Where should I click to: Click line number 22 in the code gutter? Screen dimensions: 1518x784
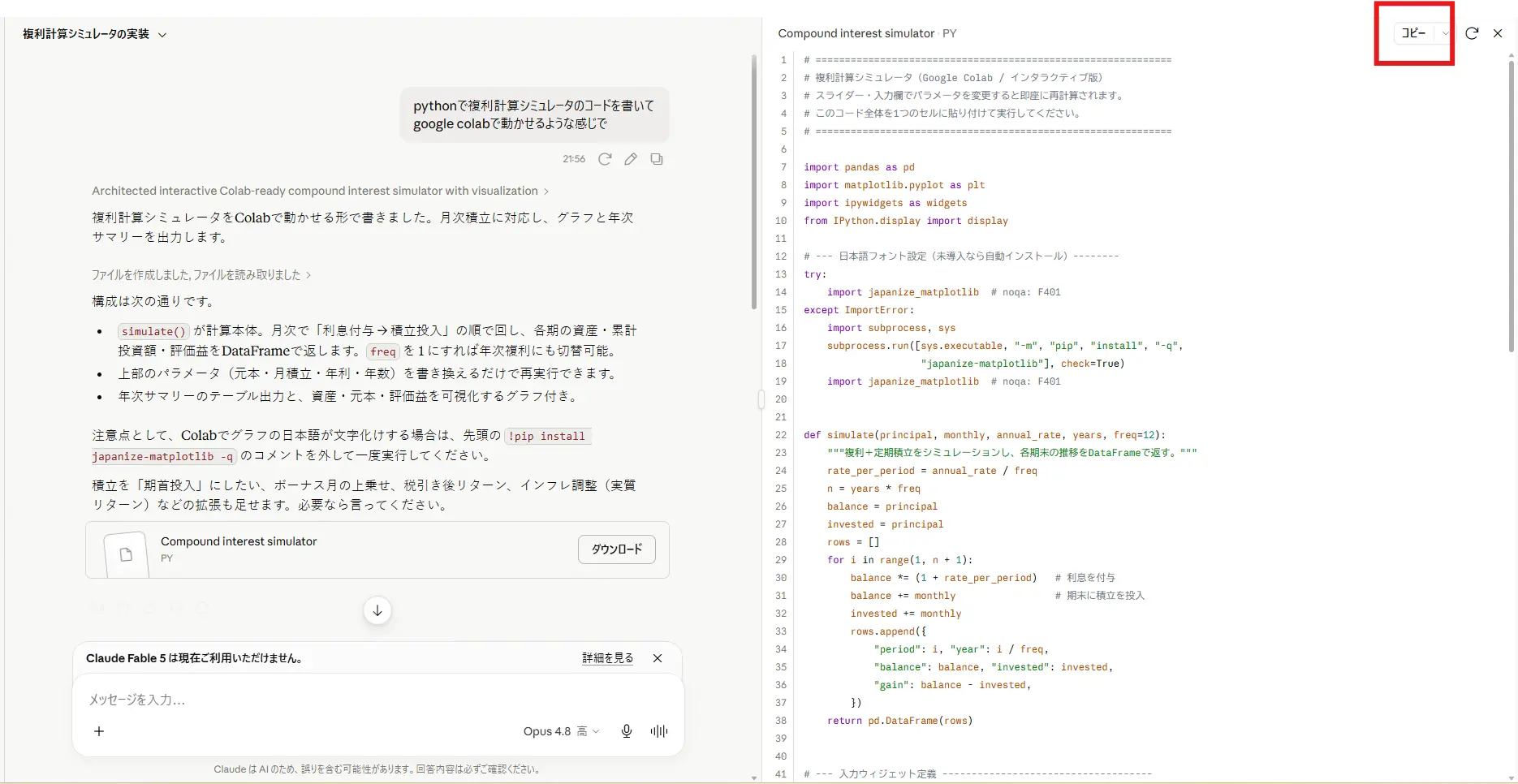[x=781, y=435]
